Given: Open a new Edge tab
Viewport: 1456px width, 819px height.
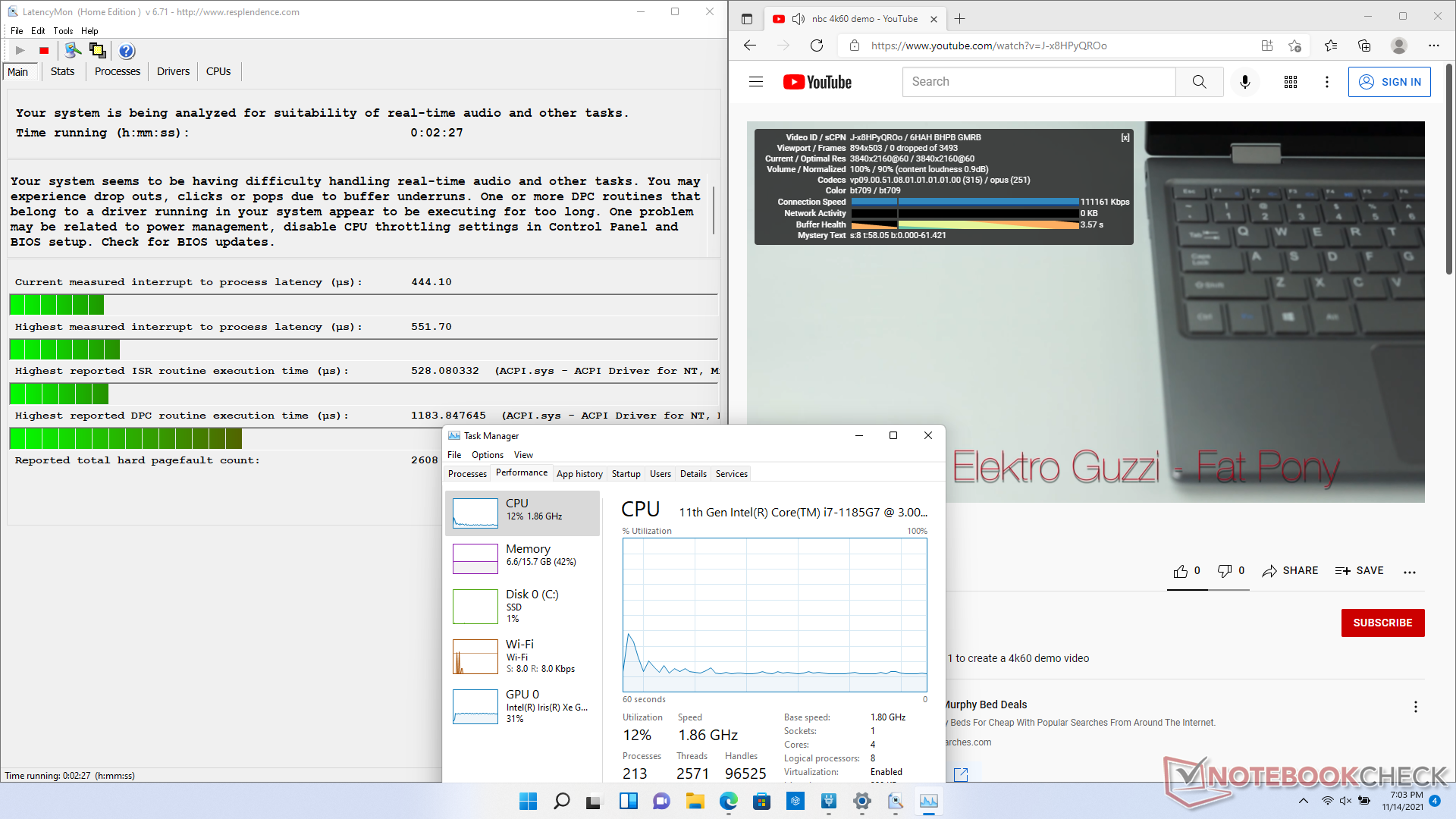Looking at the screenshot, I should 960,19.
